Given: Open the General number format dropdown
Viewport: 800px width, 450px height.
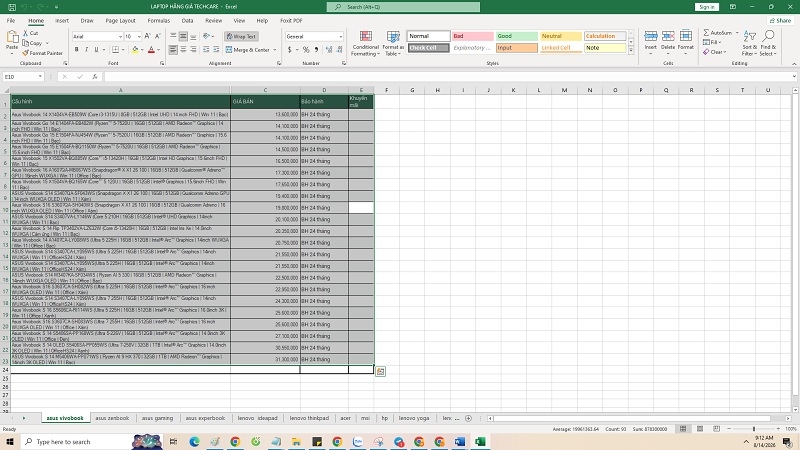Looking at the screenshot, I should pyautogui.click(x=340, y=37).
